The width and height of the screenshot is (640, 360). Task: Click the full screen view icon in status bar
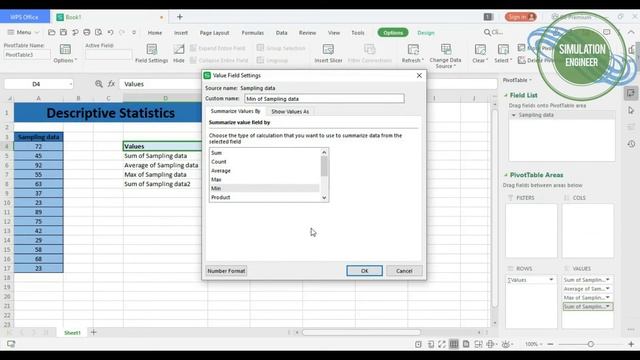pyautogui.click(x=442, y=344)
